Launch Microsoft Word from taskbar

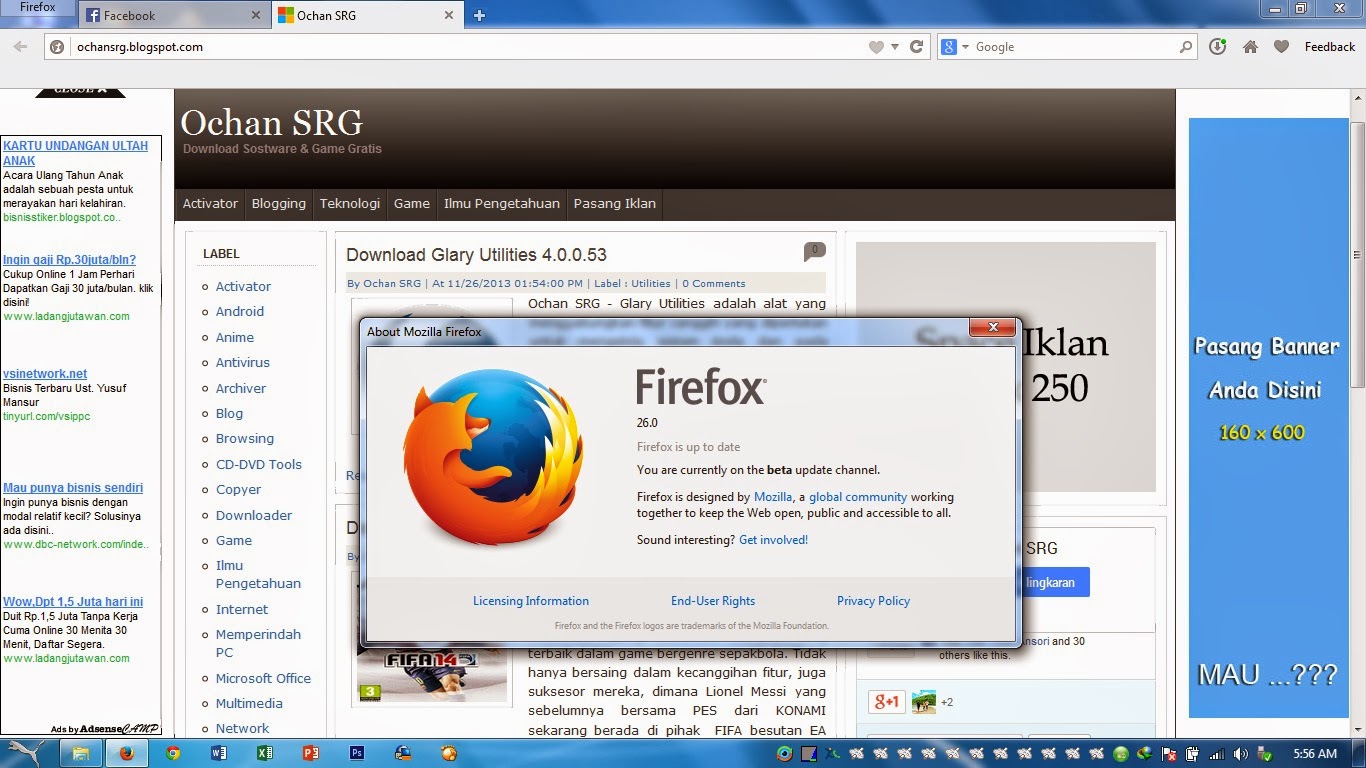(219, 753)
